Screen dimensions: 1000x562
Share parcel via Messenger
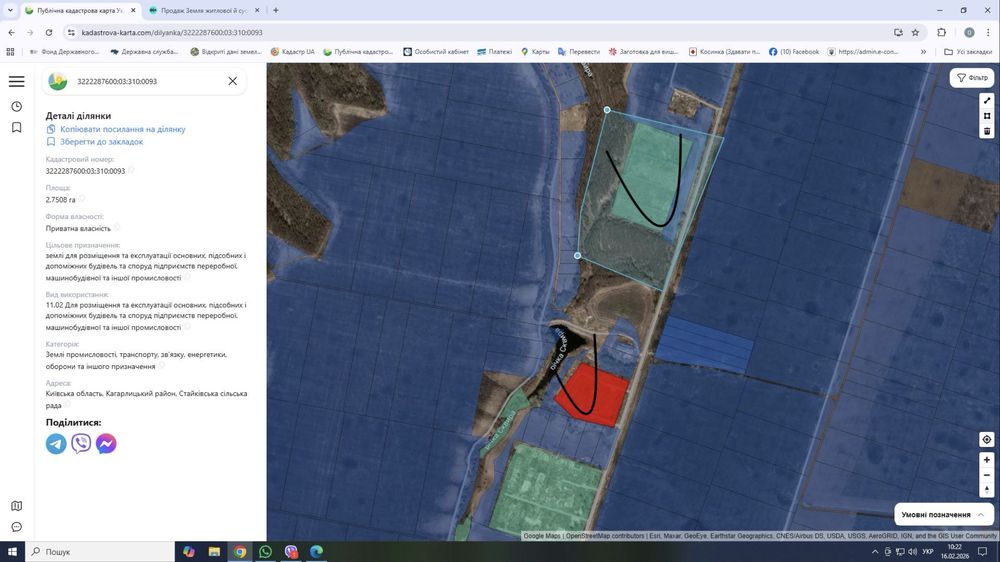106,443
